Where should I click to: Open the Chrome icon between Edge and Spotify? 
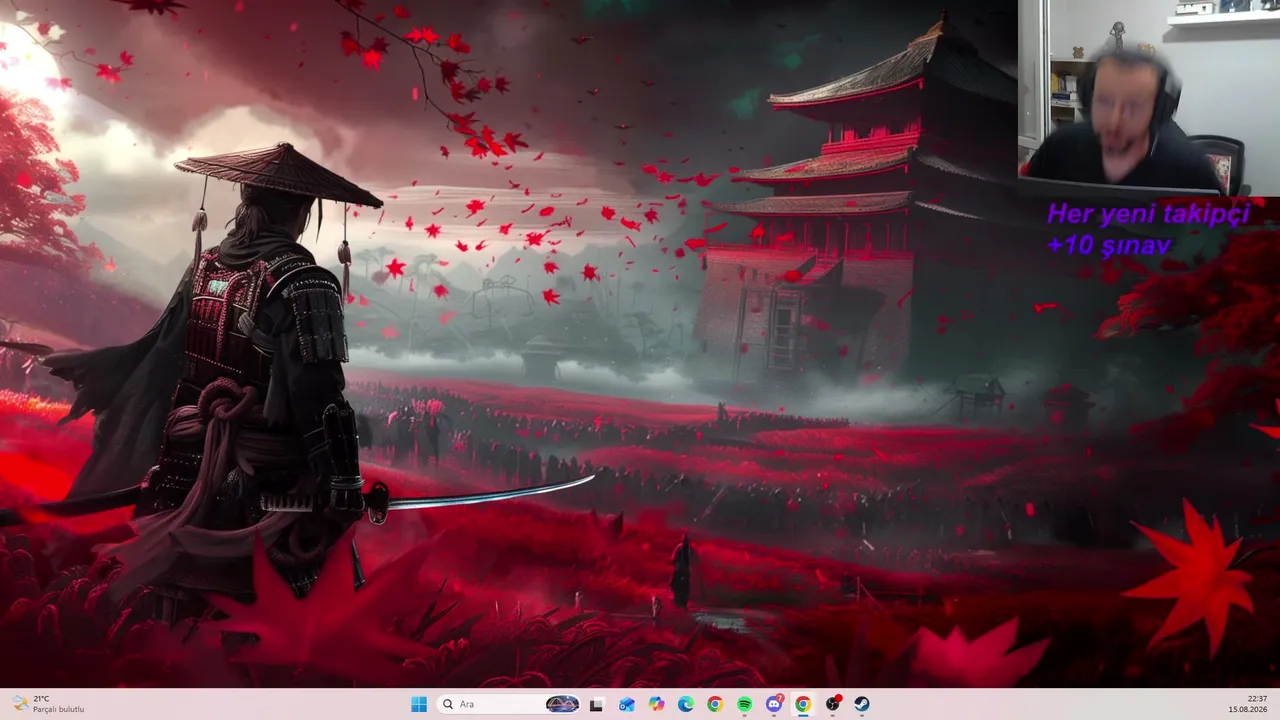(715, 704)
